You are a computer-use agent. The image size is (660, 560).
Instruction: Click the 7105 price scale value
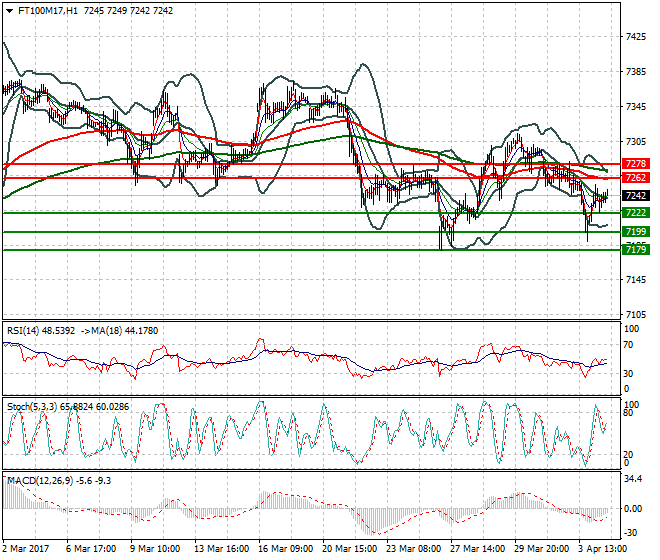pyautogui.click(x=636, y=315)
